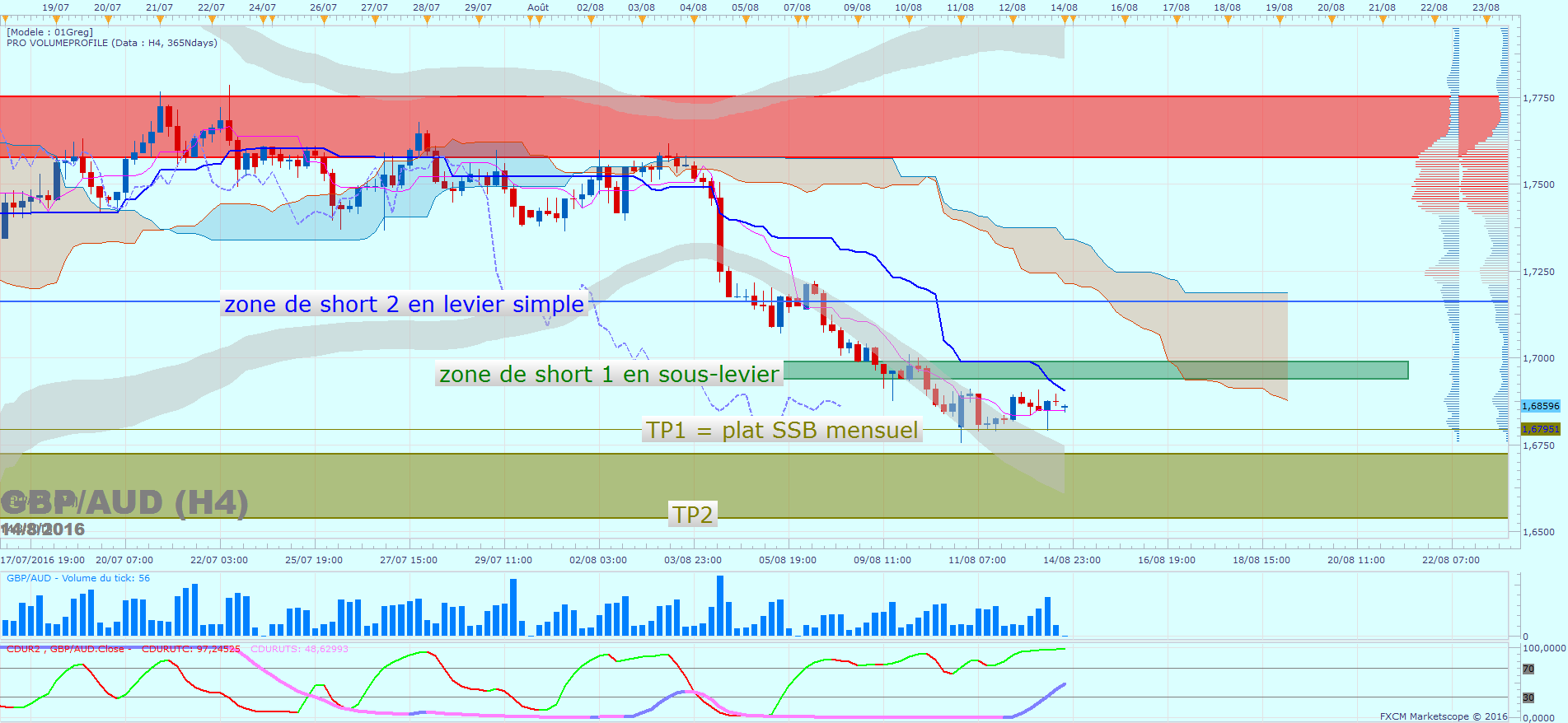
Task: Click the "03/08 23:00" time axis label
Action: (x=693, y=560)
